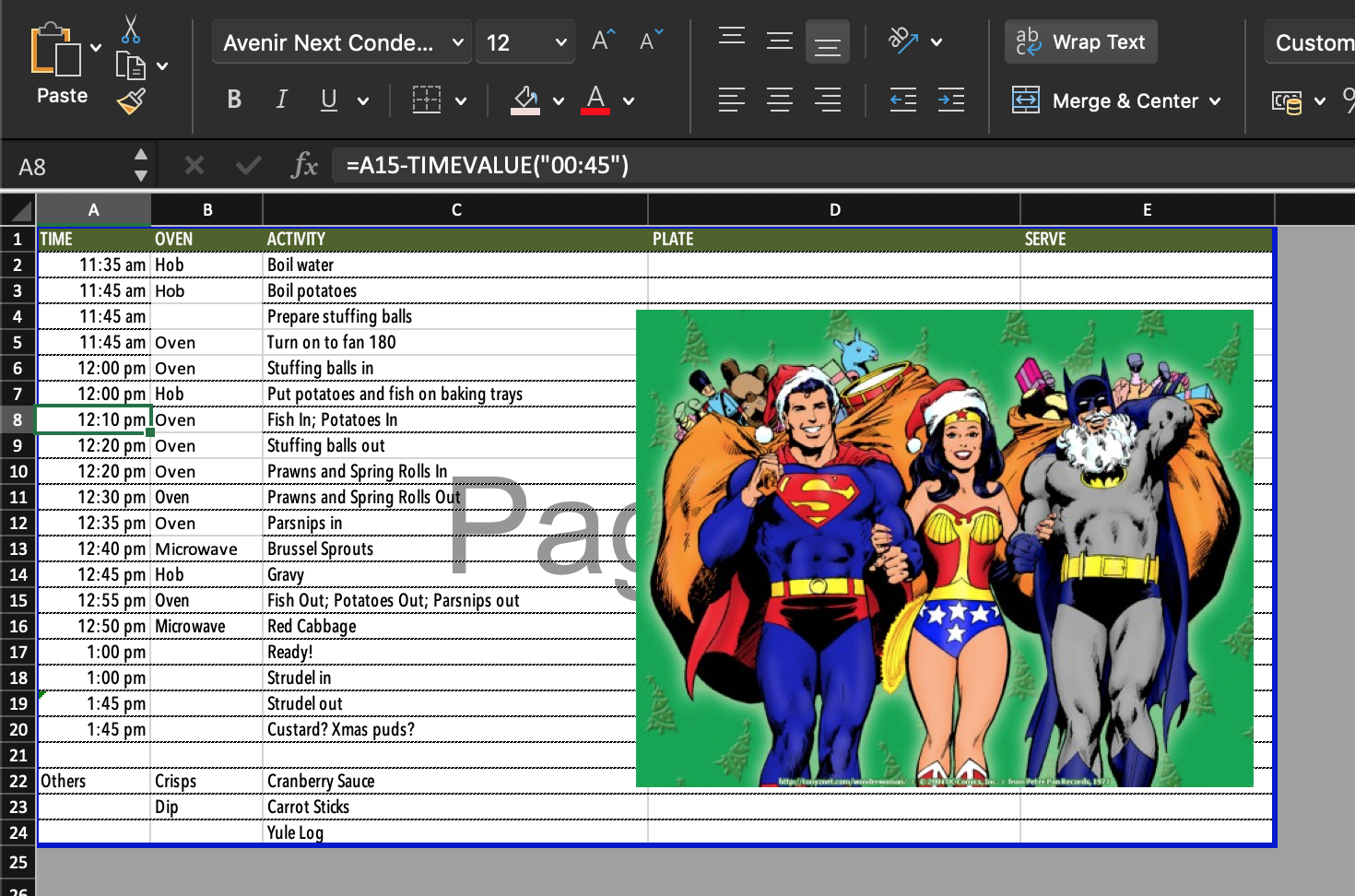The height and width of the screenshot is (896, 1355).
Task: Select column C header
Action: tap(456, 210)
